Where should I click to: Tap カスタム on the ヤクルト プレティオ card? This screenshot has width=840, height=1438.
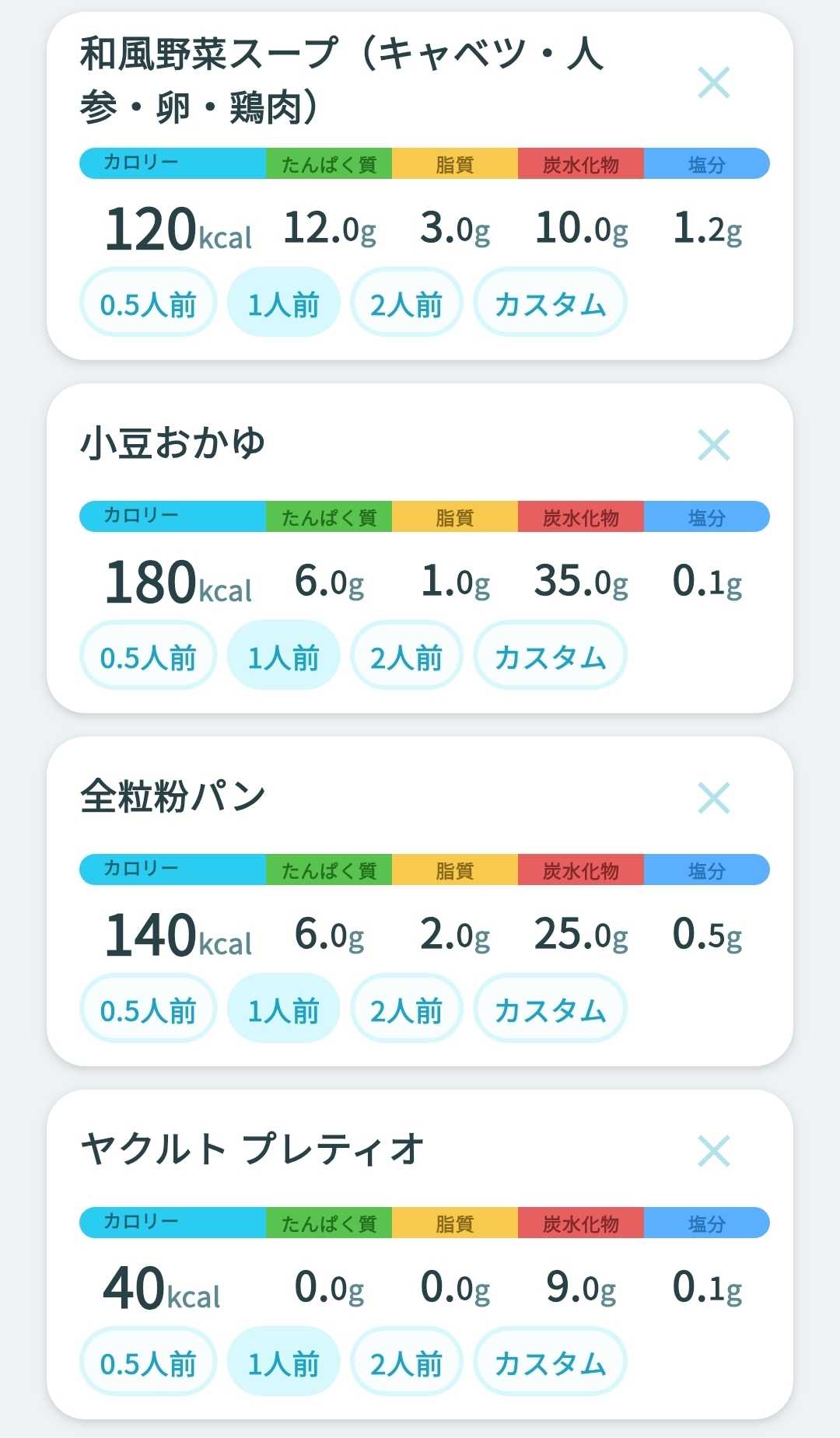pyautogui.click(x=551, y=1362)
